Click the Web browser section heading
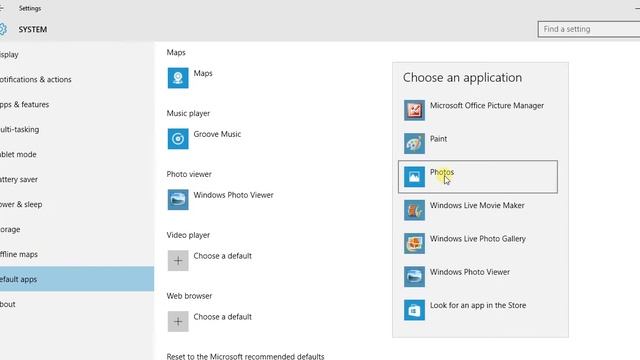640x360 pixels. [x=189, y=296]
